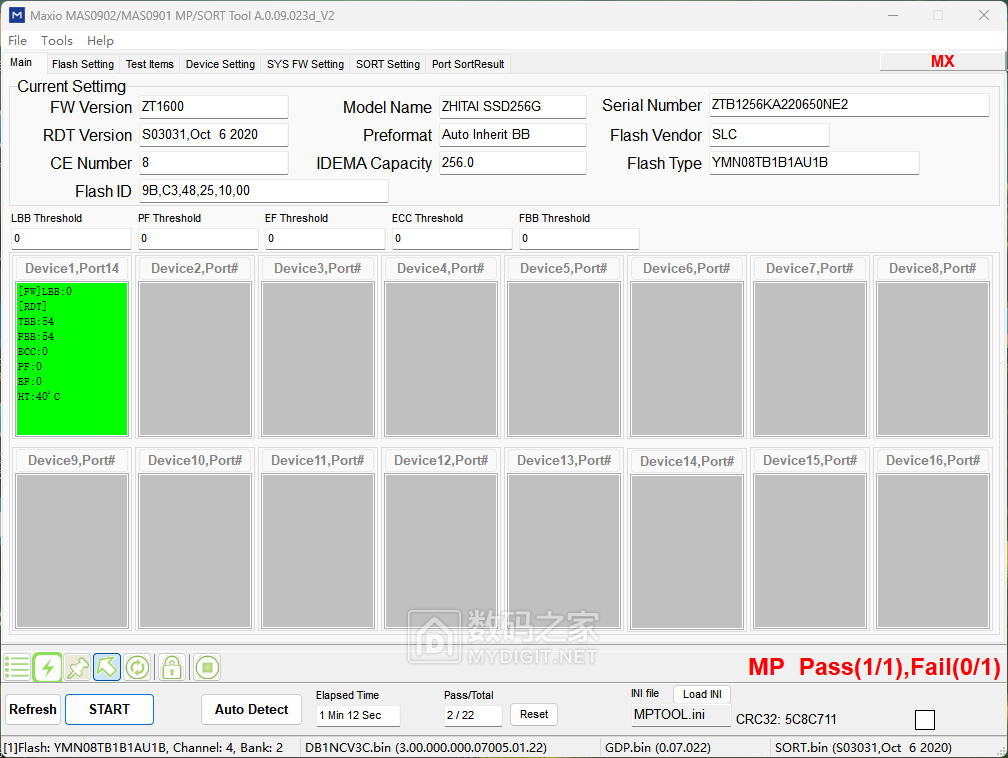Click the Serial Number field
Viewport: 1008px width, 758px height.
point(849,105)
